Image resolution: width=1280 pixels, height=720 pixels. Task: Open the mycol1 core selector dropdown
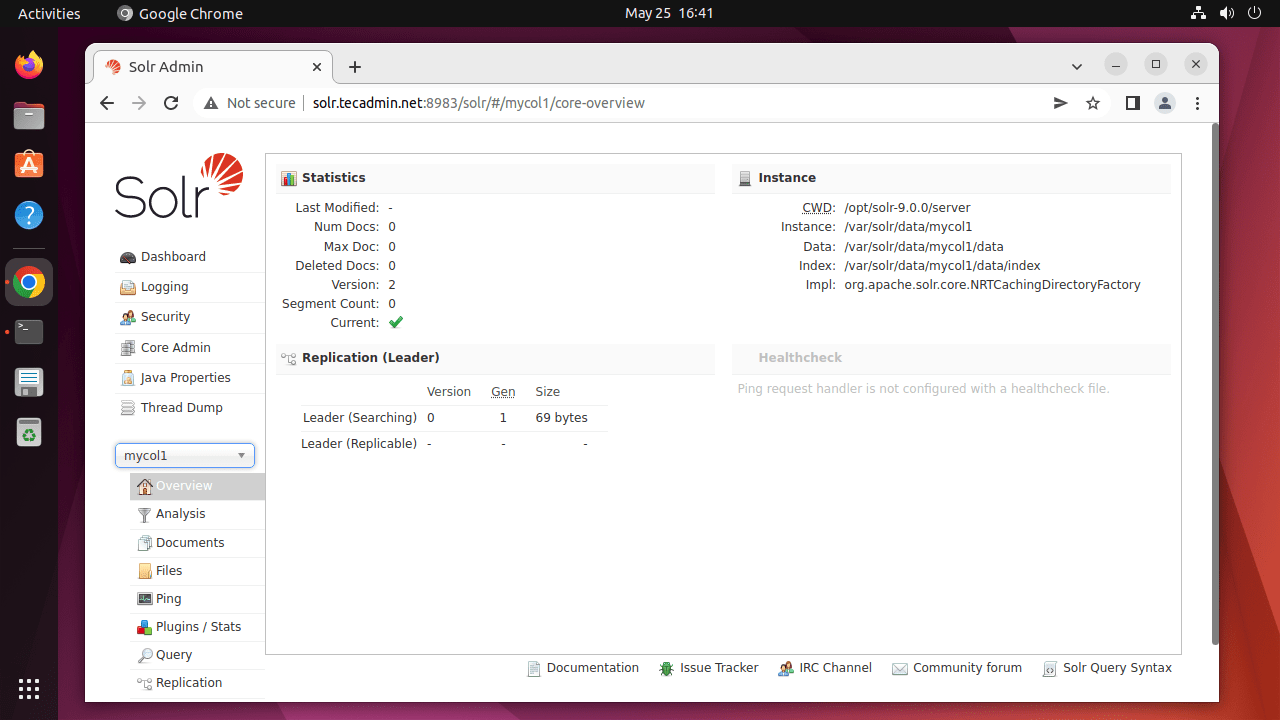coord(184,455)
